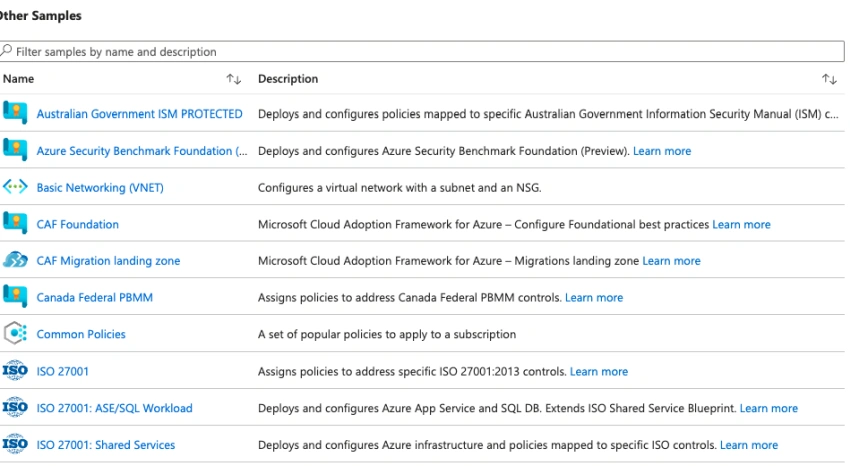850x466 pixels.
Task: Sort samples by the Name column arrows
Action: (234, 79)
